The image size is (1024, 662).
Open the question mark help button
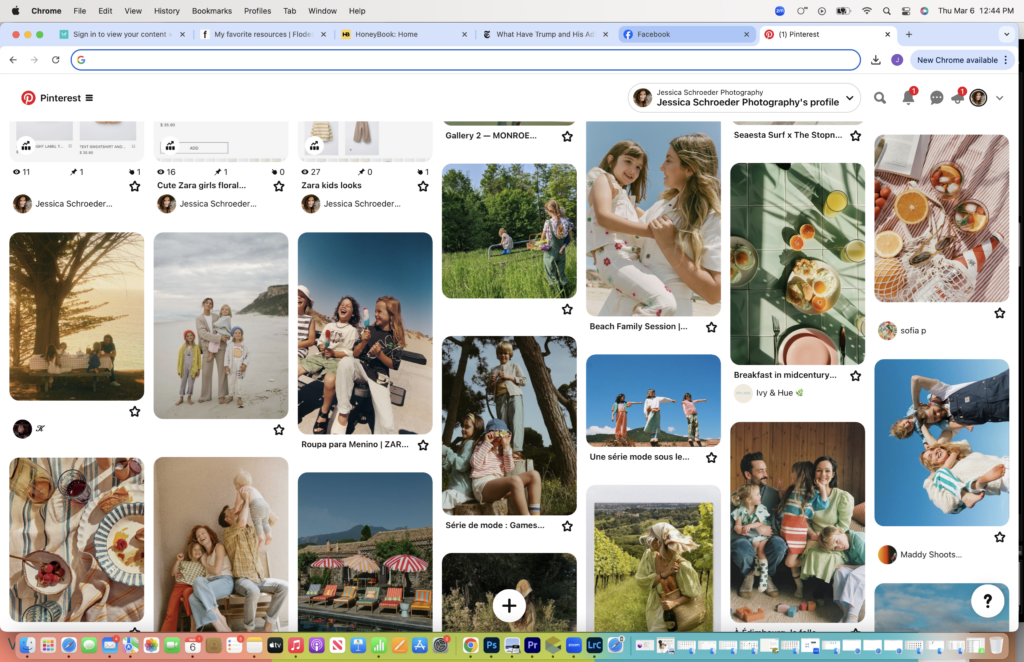pyautogui.click(x=987, y=601)
